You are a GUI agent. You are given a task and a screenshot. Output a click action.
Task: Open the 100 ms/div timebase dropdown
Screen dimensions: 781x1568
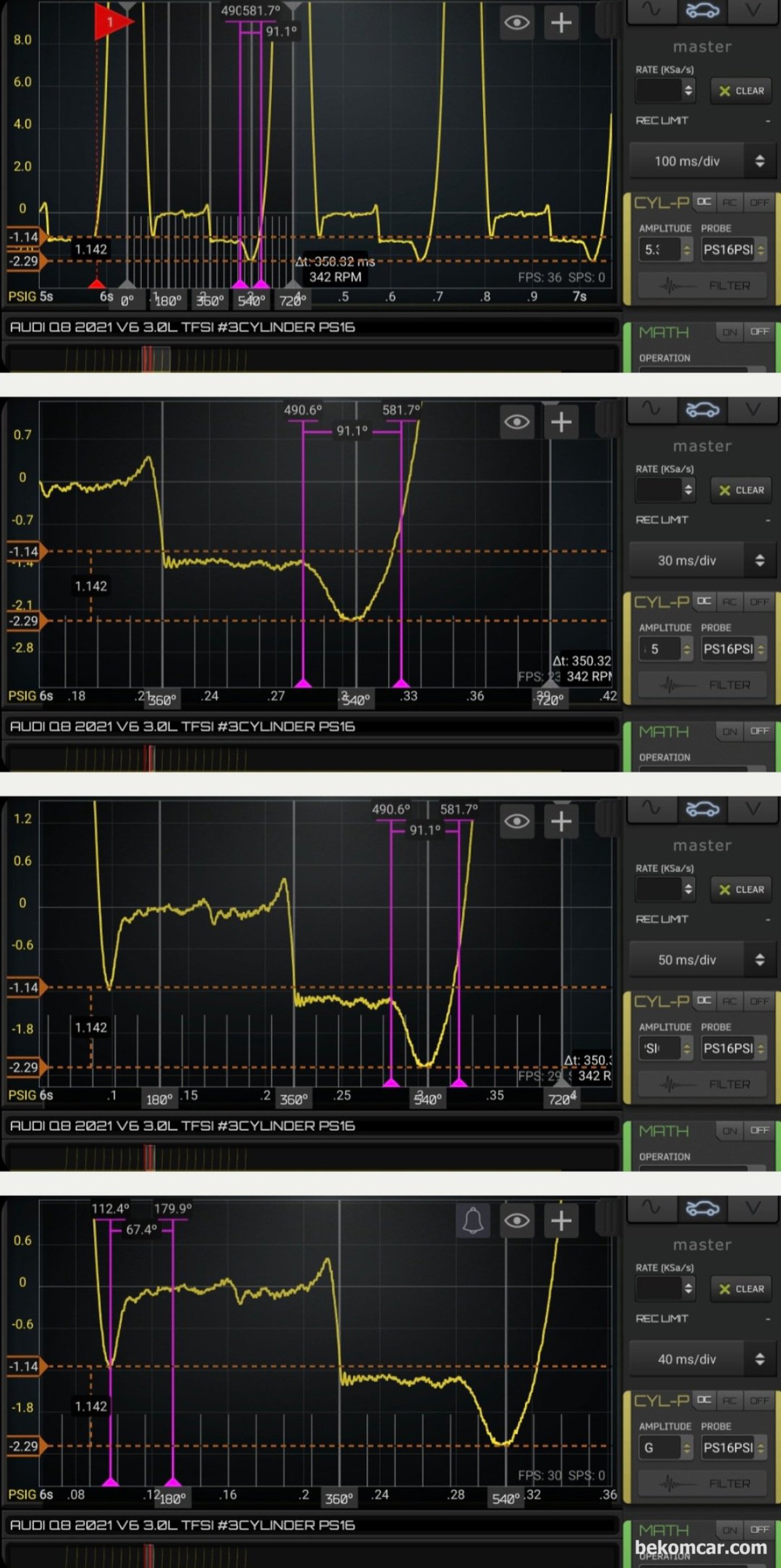click(702, 161)
